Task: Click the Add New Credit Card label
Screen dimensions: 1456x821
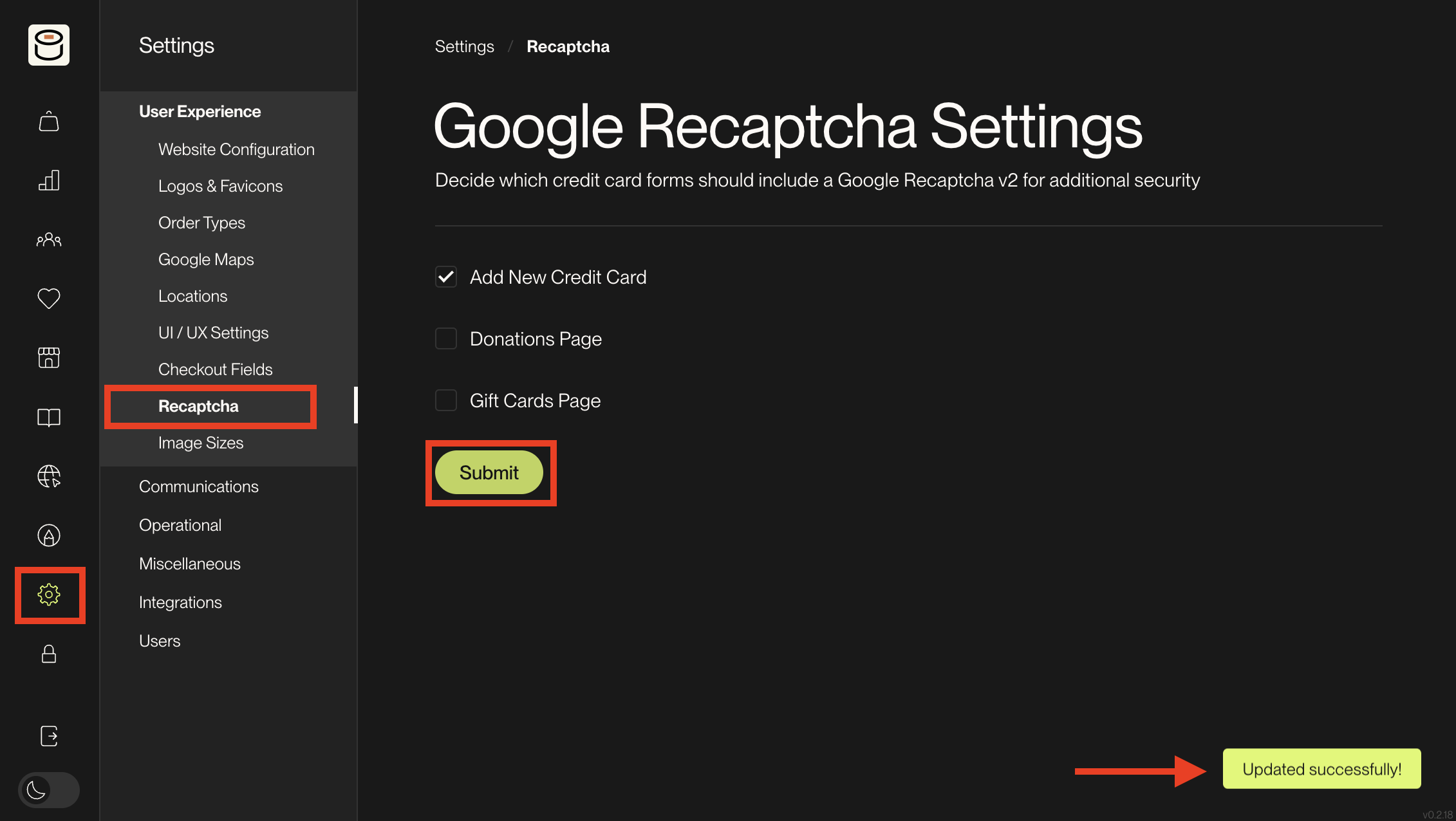Action: tap(558, 277)
